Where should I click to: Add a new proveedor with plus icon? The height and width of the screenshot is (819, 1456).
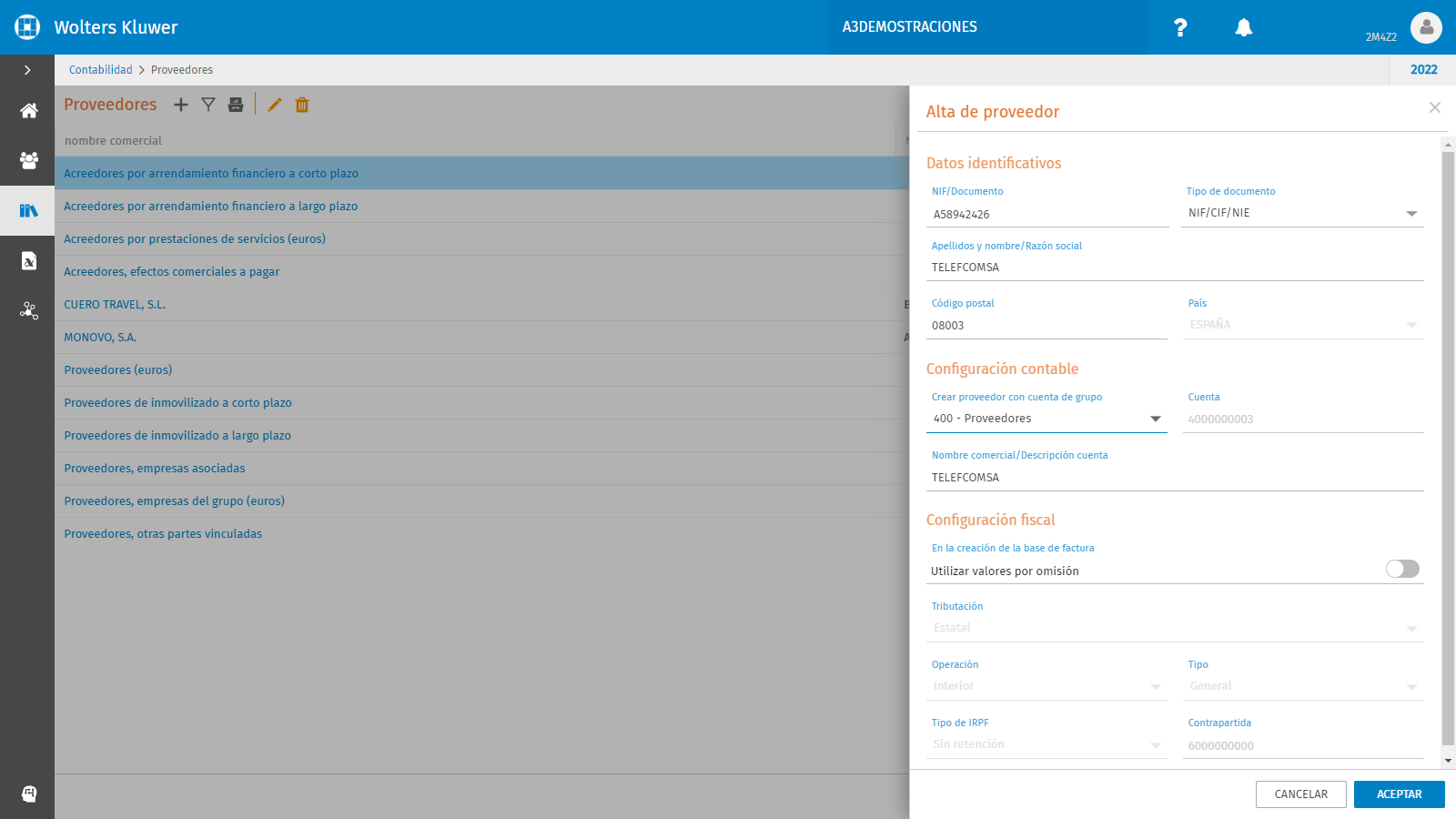click(181, 105)
